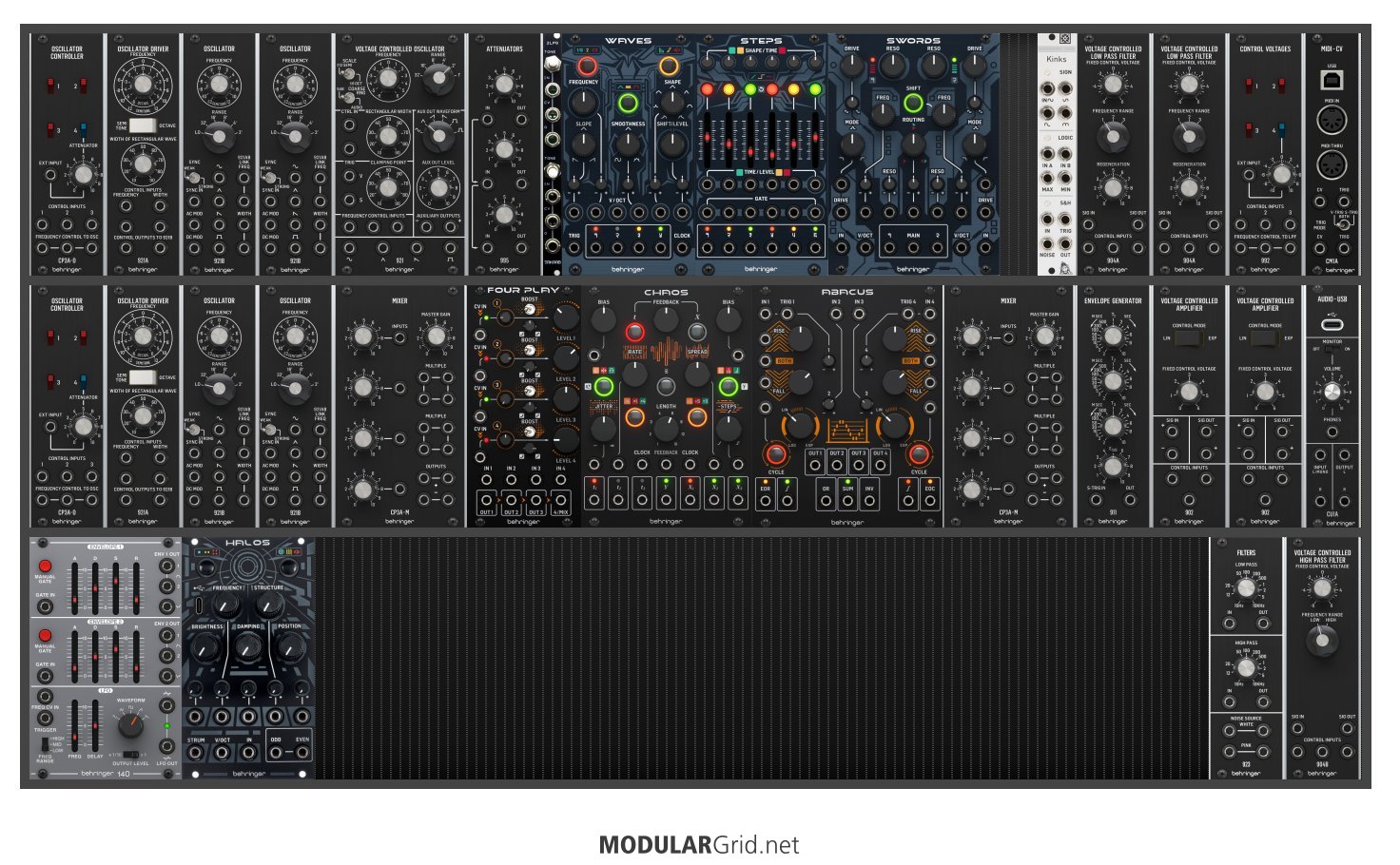Turn the Smoothness knob on Waves

(x=628, y=144)
